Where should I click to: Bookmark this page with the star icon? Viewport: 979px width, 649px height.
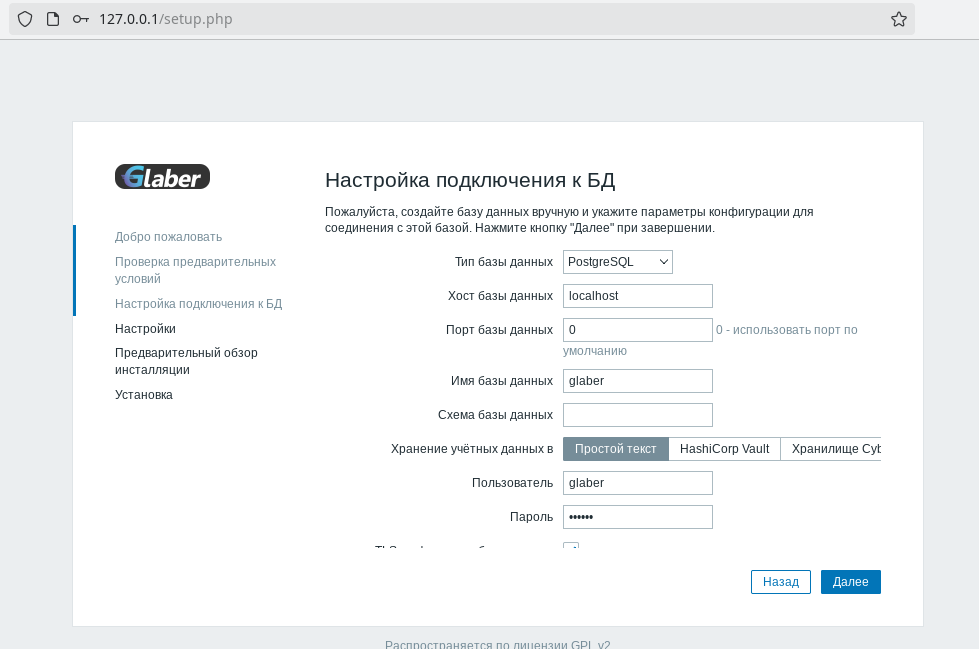898,19
